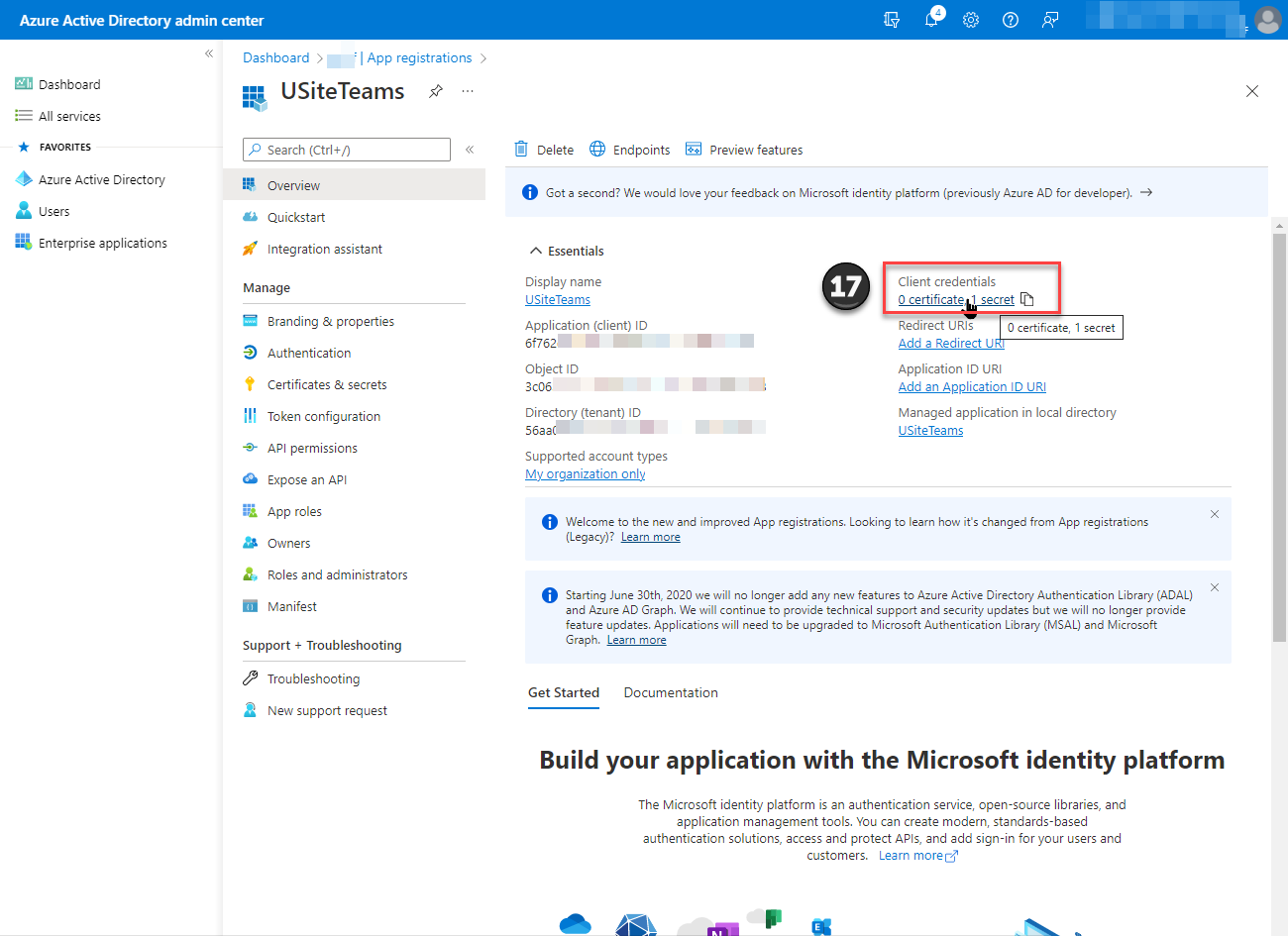
Task: Dismiss the ADAL deprecation banner
Action: (1215, 587)
